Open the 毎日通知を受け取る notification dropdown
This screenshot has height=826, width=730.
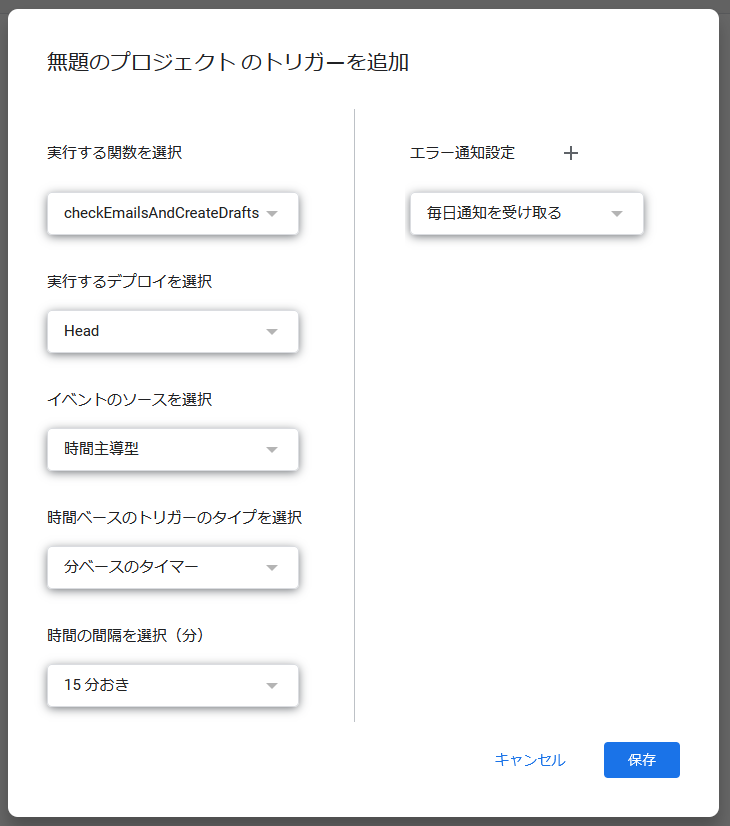(510, 213)
